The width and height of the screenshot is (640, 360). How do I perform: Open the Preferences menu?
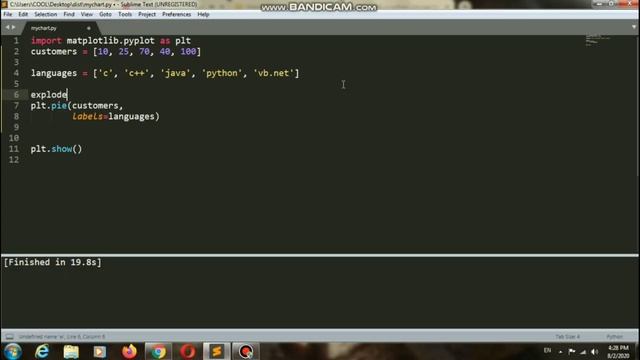click(x=176, y=14)
